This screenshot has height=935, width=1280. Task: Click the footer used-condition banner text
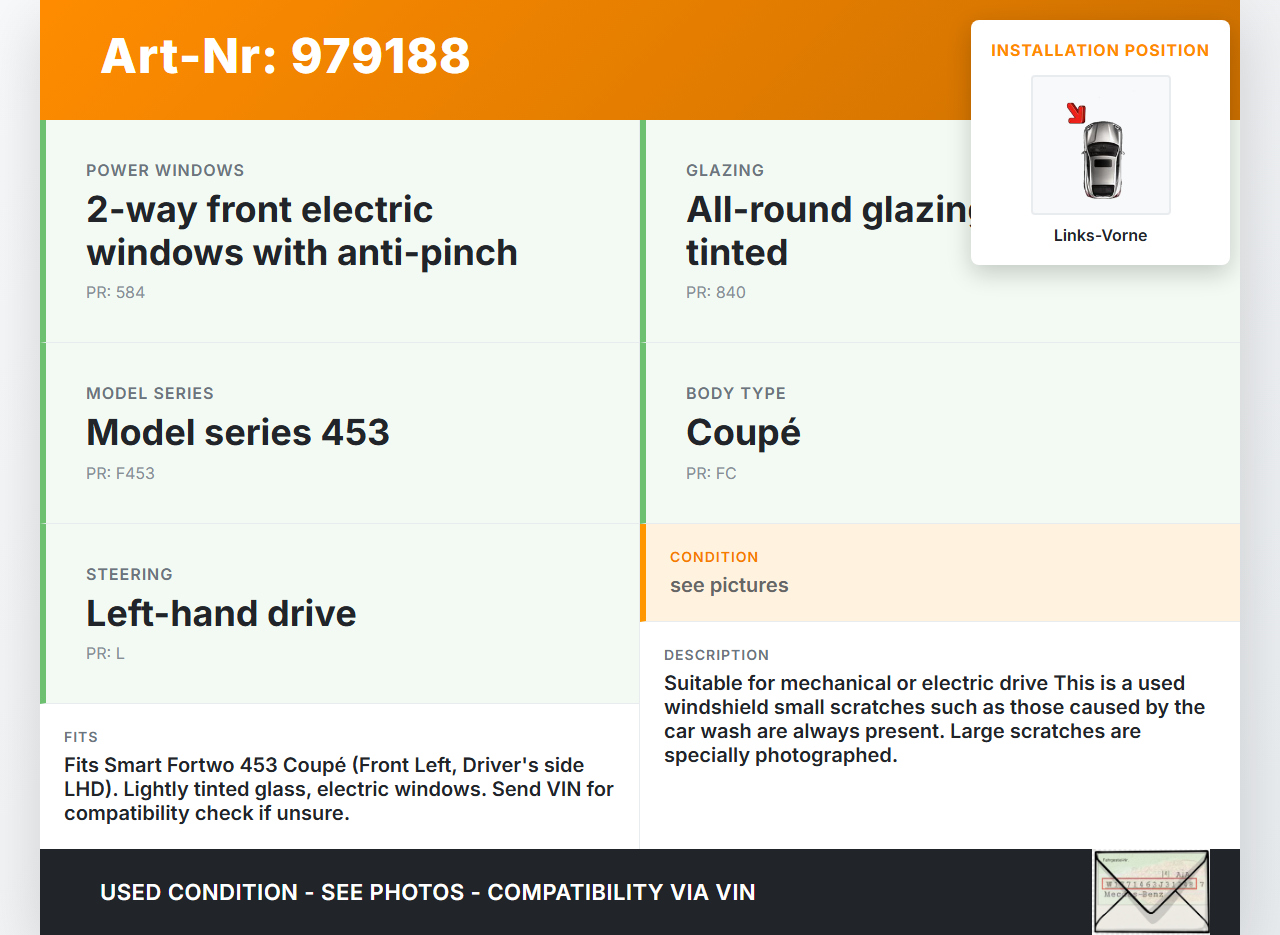428,892
